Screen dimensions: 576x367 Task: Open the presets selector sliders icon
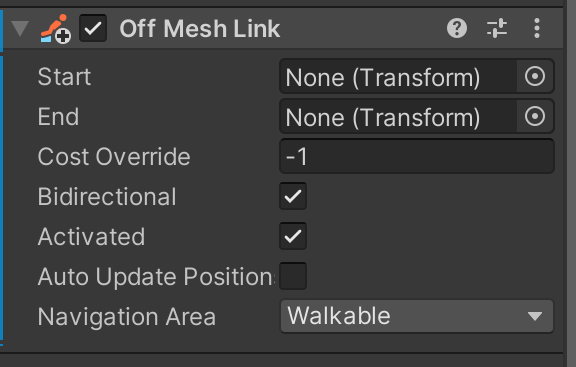[x=497, y=28]
